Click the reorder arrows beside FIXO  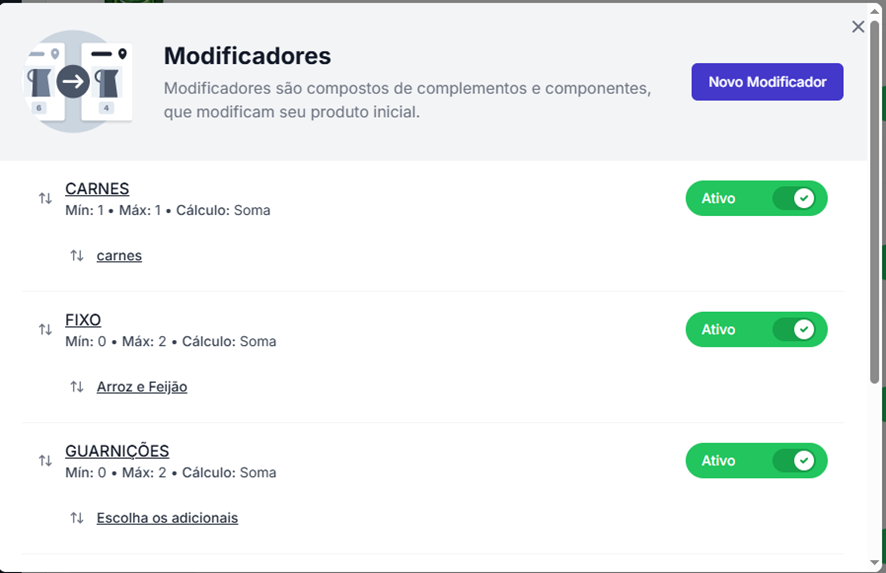click(x=45, y=329)
